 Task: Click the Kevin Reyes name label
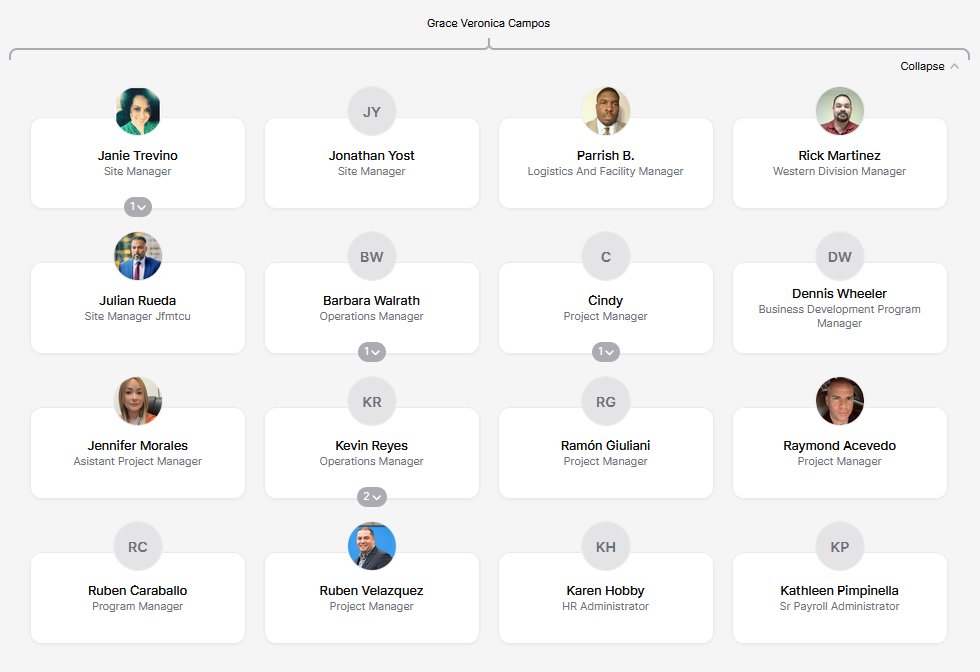pos(372,446)
